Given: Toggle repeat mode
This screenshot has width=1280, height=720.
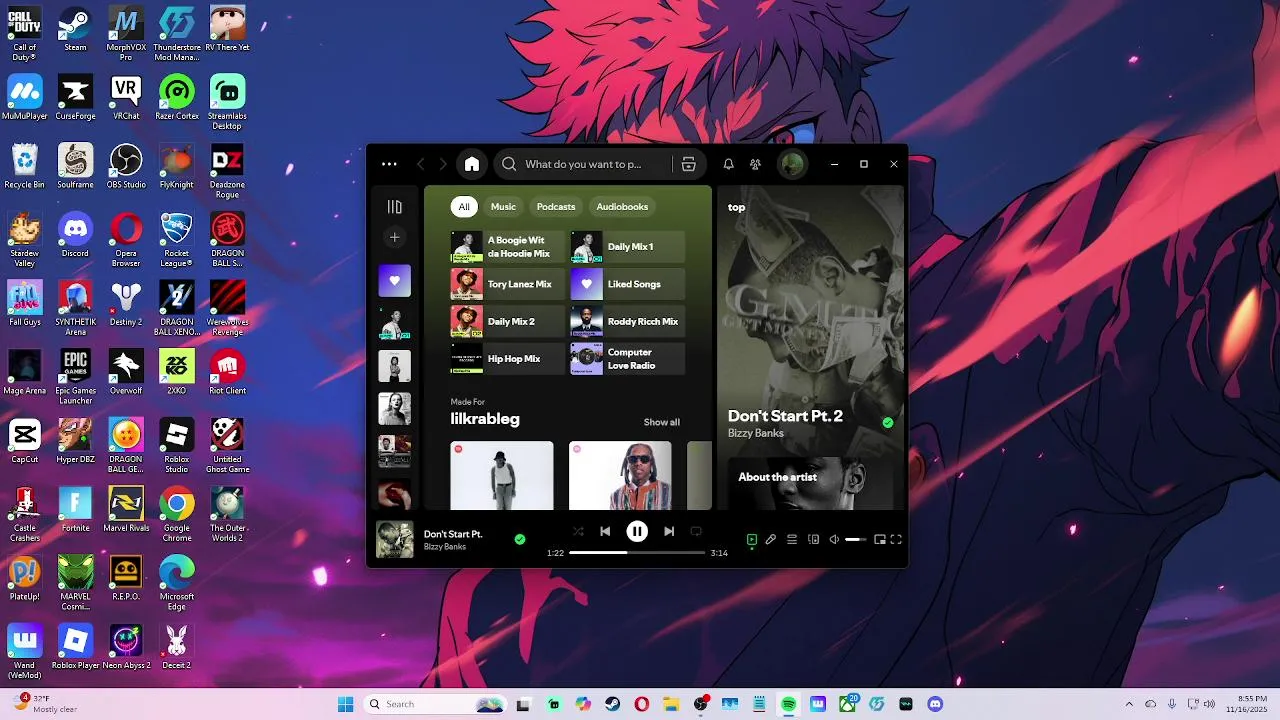Looking at the screenshot, I should [x=696, y=532].
